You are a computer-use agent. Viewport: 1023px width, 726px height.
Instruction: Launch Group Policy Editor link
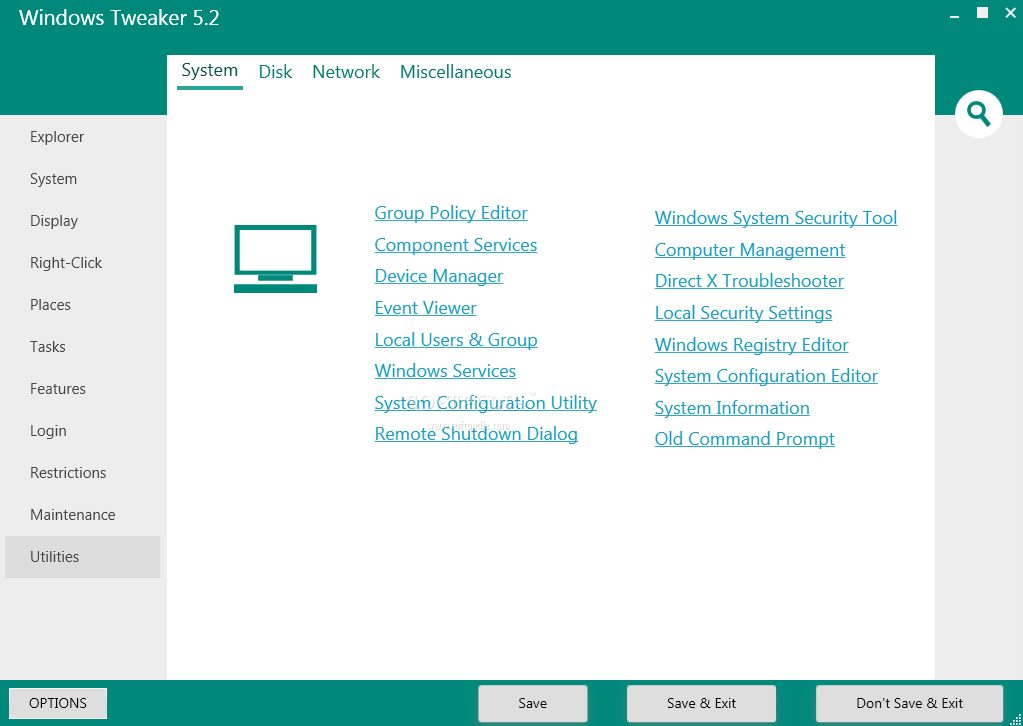pyautogui.click(x=451, y=213)
